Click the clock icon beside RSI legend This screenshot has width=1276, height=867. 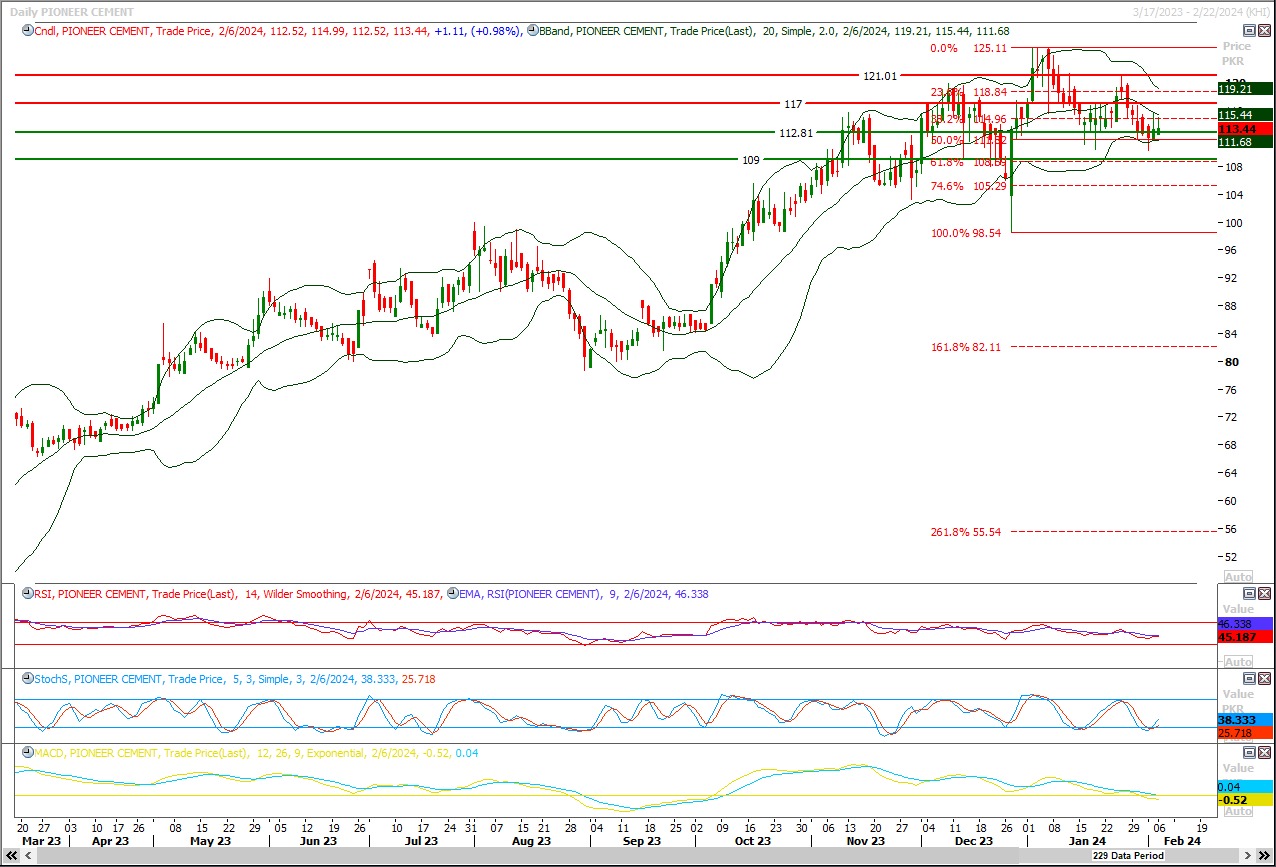pos(27,593)
